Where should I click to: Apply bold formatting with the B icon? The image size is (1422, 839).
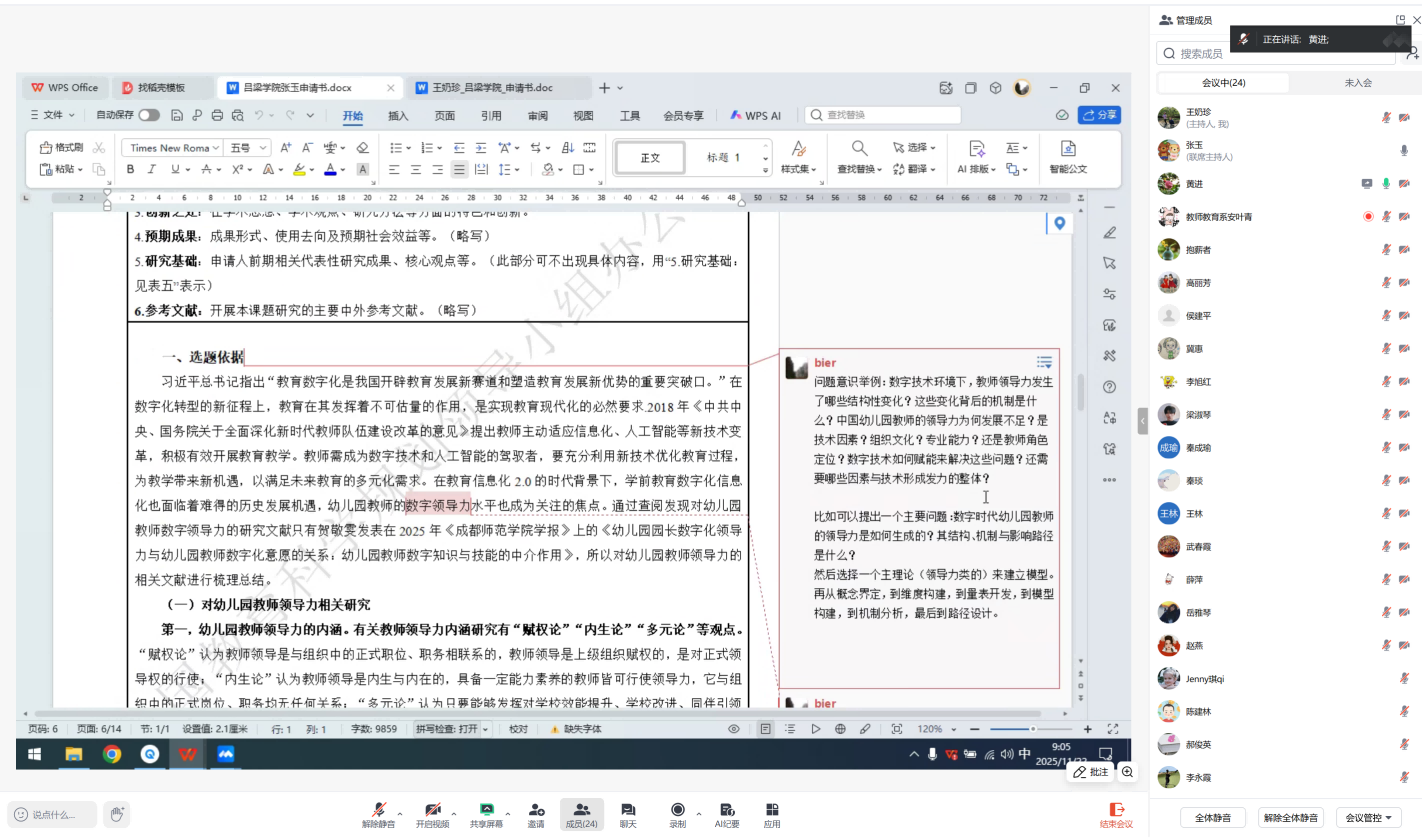click(130, 170)
